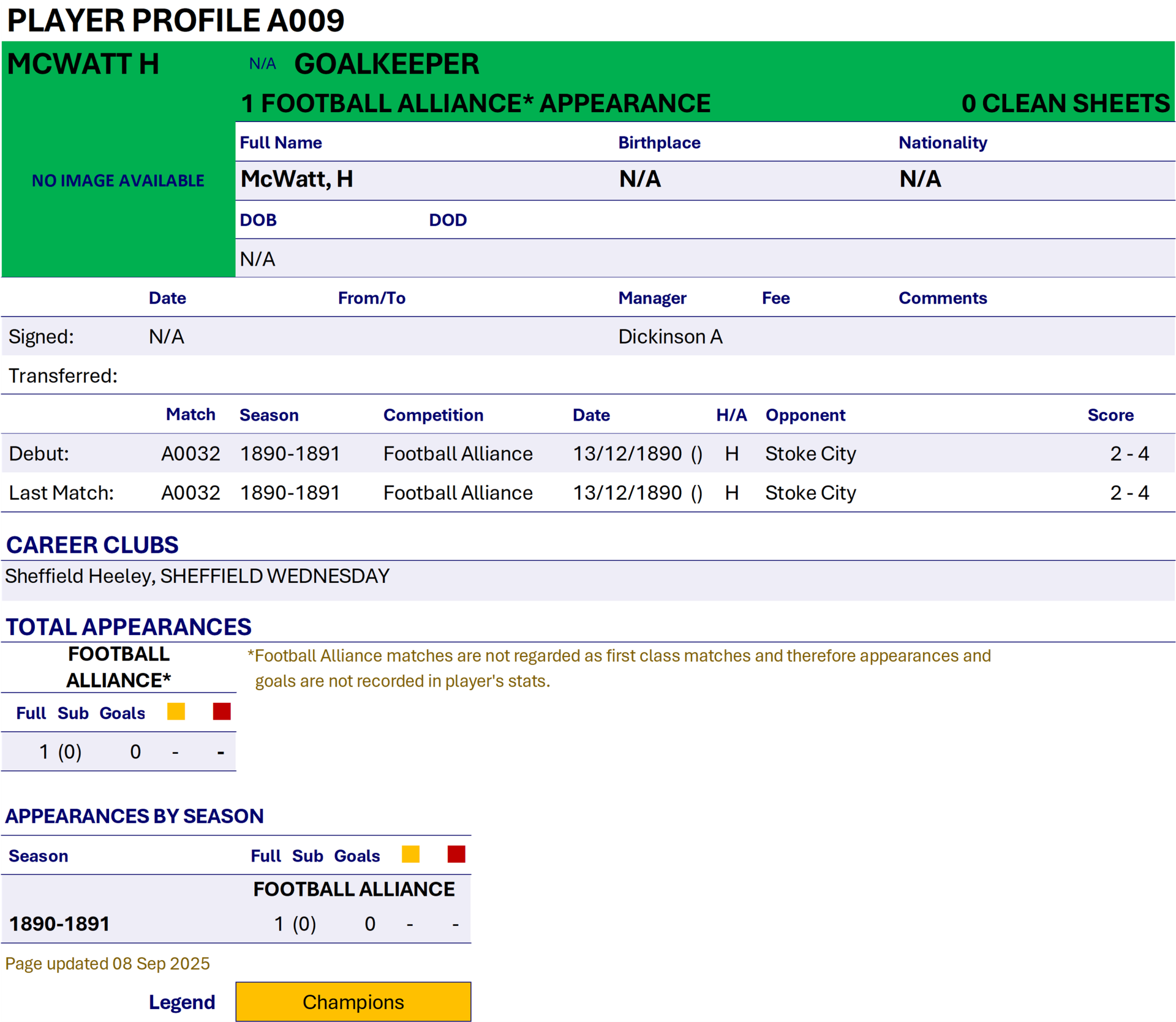Click the 0 CLEAN SHEETS text
1176x1022 pixels.
click(1065, 103)
